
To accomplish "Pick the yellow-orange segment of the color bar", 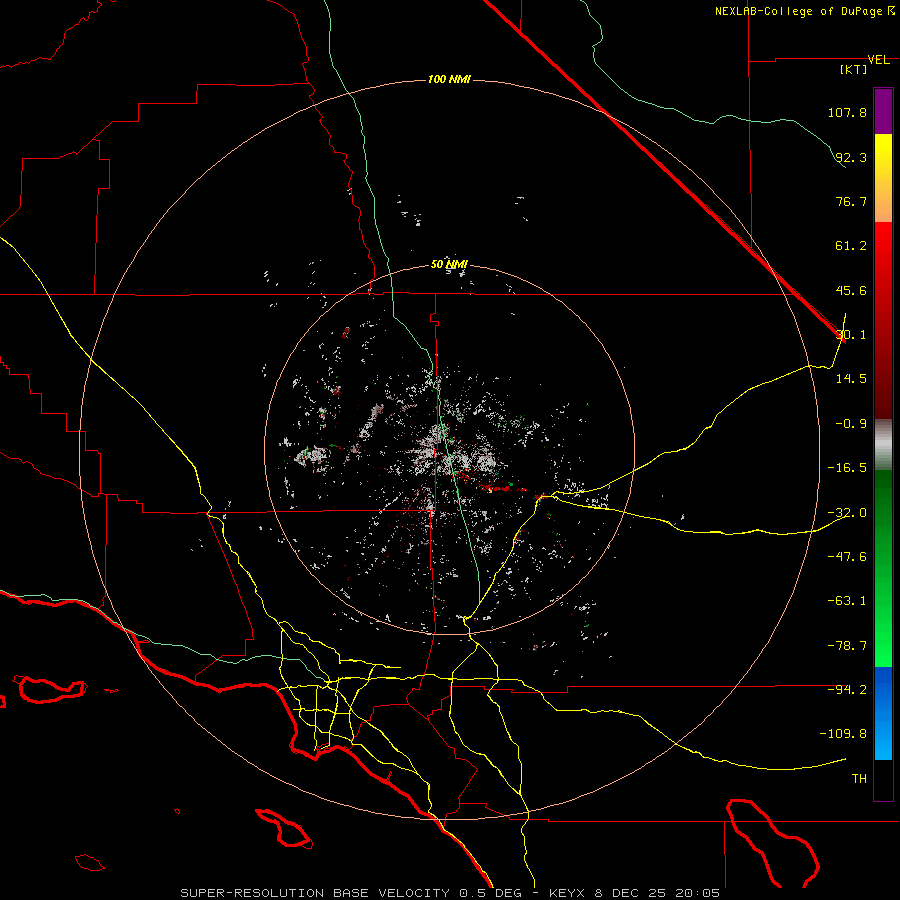I will pyautogui.click(x=883, y=178).
